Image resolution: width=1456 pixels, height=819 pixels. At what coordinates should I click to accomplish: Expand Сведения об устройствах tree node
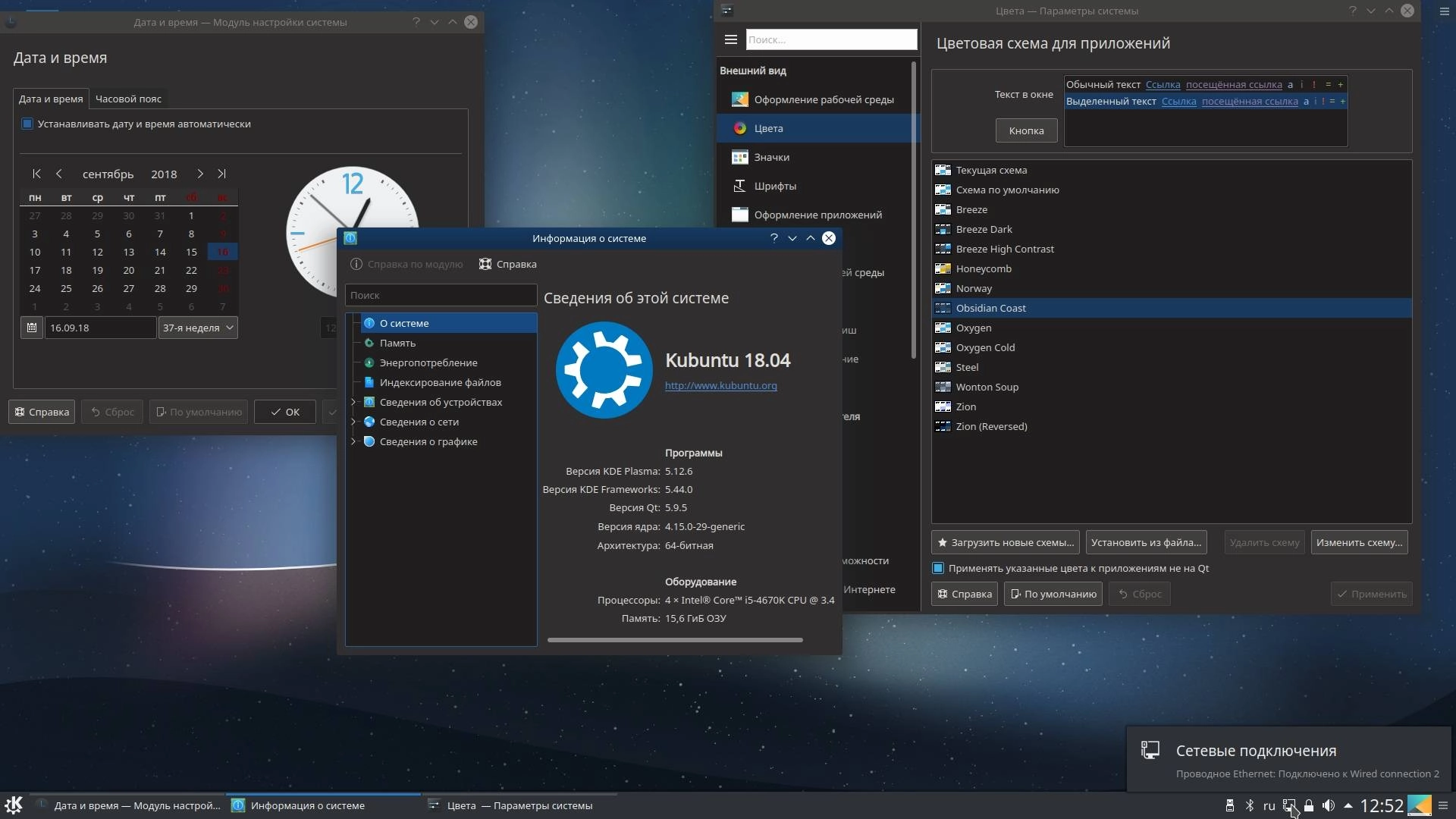coord(353,402)
